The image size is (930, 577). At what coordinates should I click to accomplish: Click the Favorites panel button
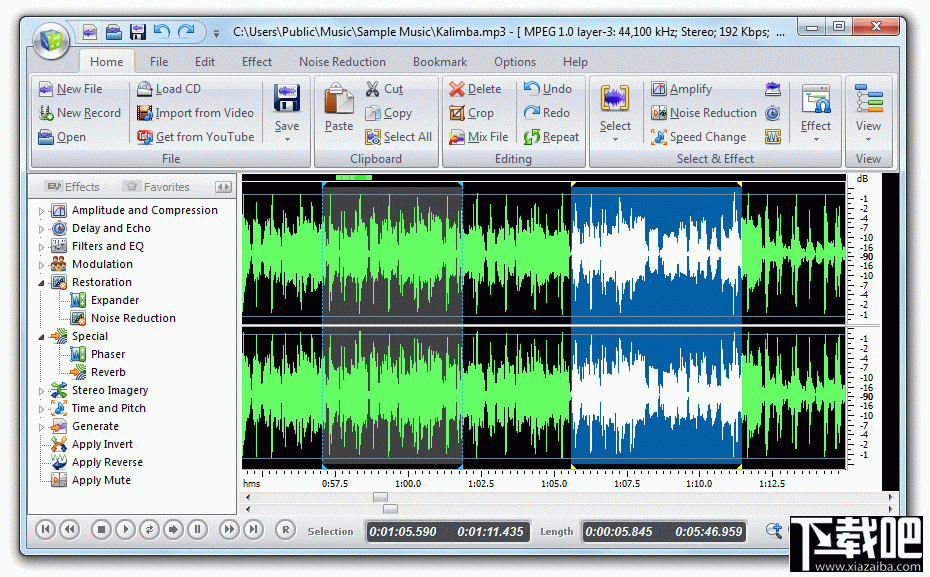[x=156, y=187]
